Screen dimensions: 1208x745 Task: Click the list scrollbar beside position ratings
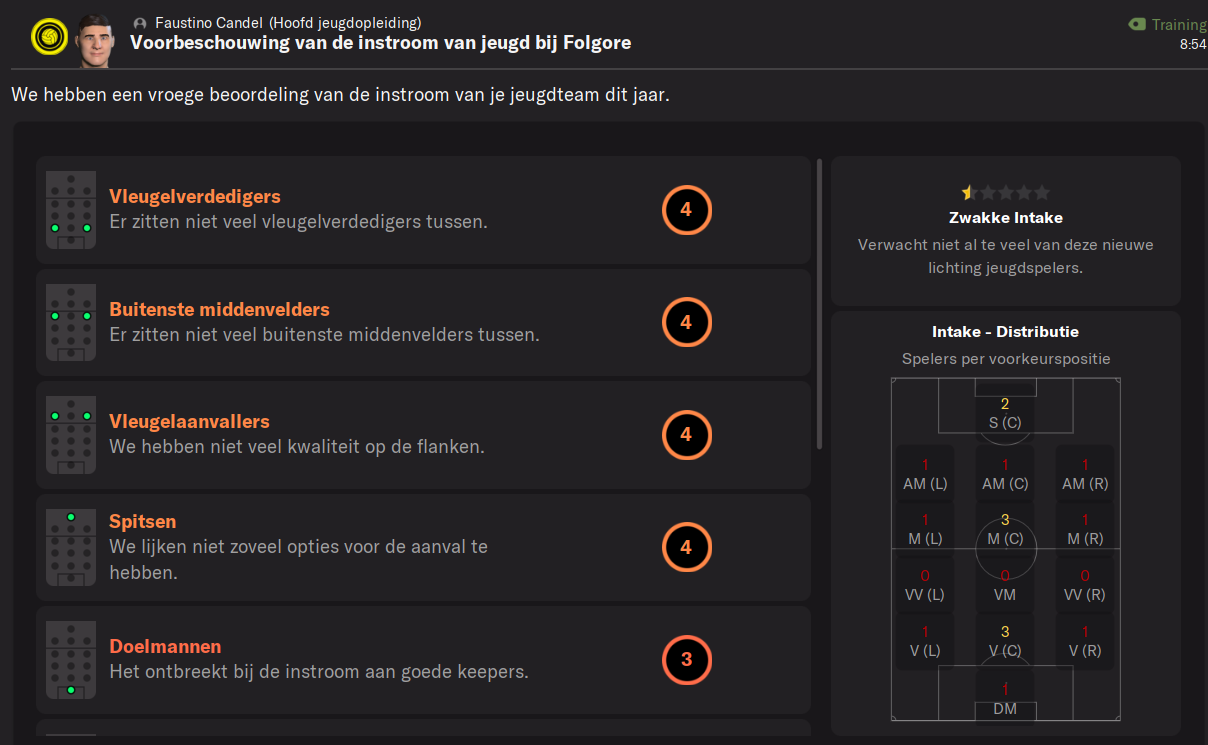820,303
